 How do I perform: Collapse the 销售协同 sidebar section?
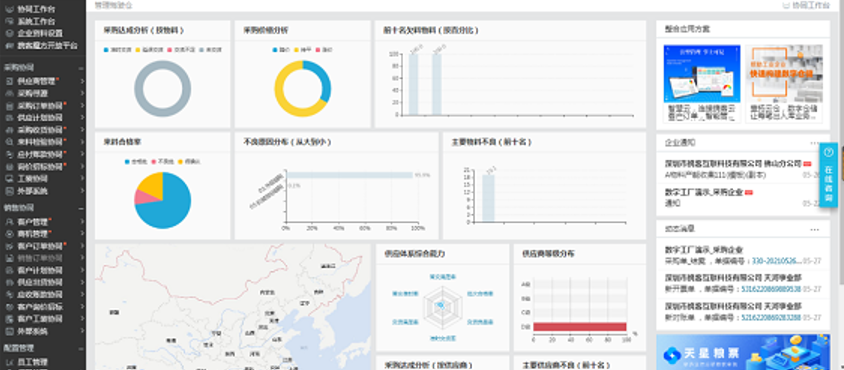point(81,208)
